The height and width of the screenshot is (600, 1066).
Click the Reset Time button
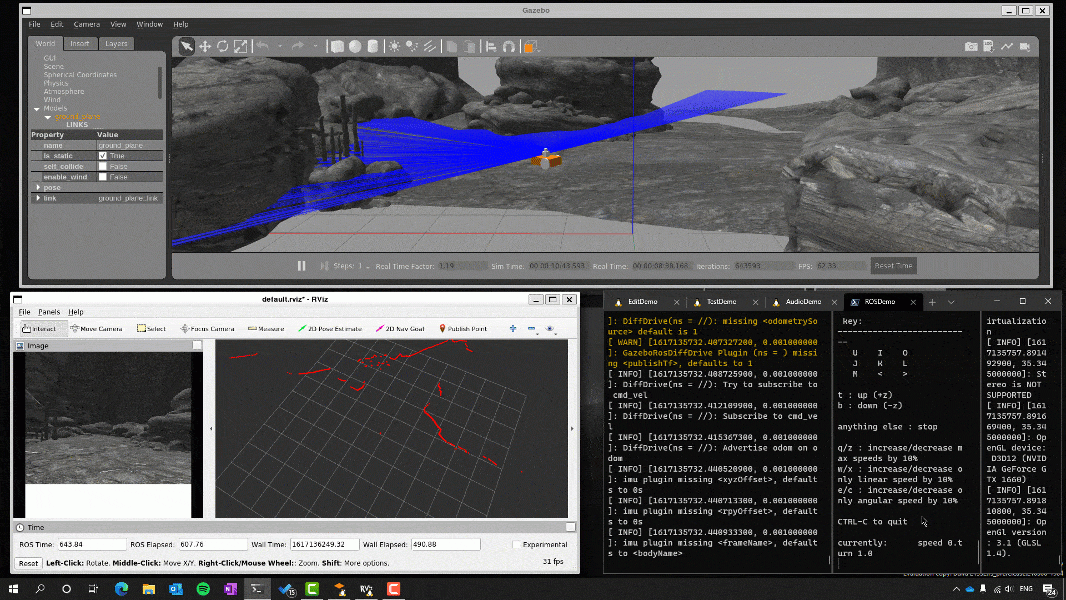pos(893,266)
